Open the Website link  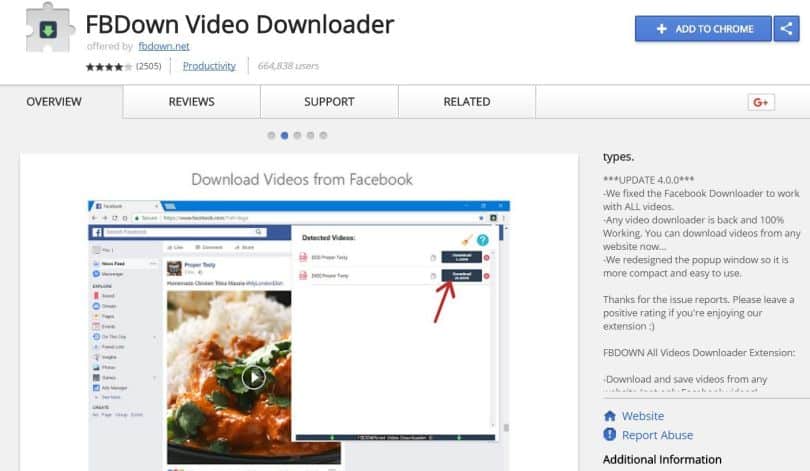pyautogui.click(x=643, y=416)
